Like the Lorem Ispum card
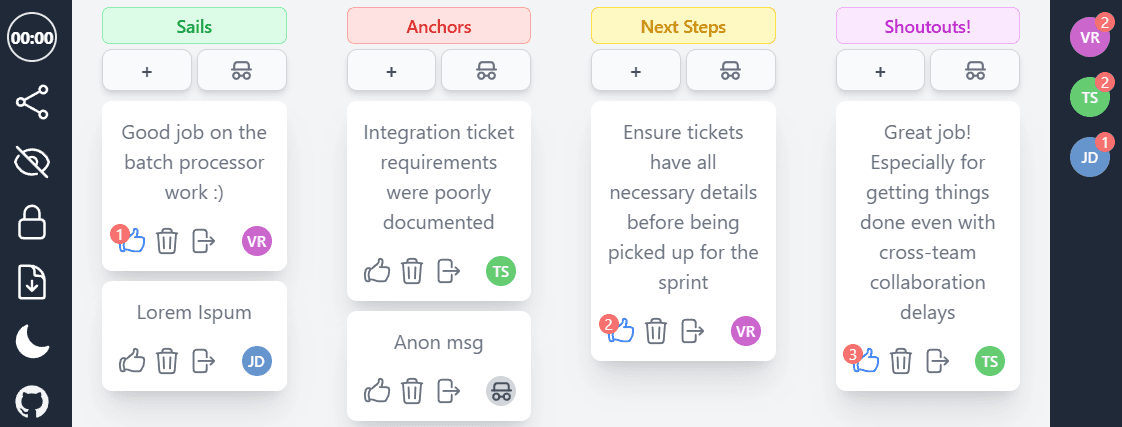 (x=132, y=361)
